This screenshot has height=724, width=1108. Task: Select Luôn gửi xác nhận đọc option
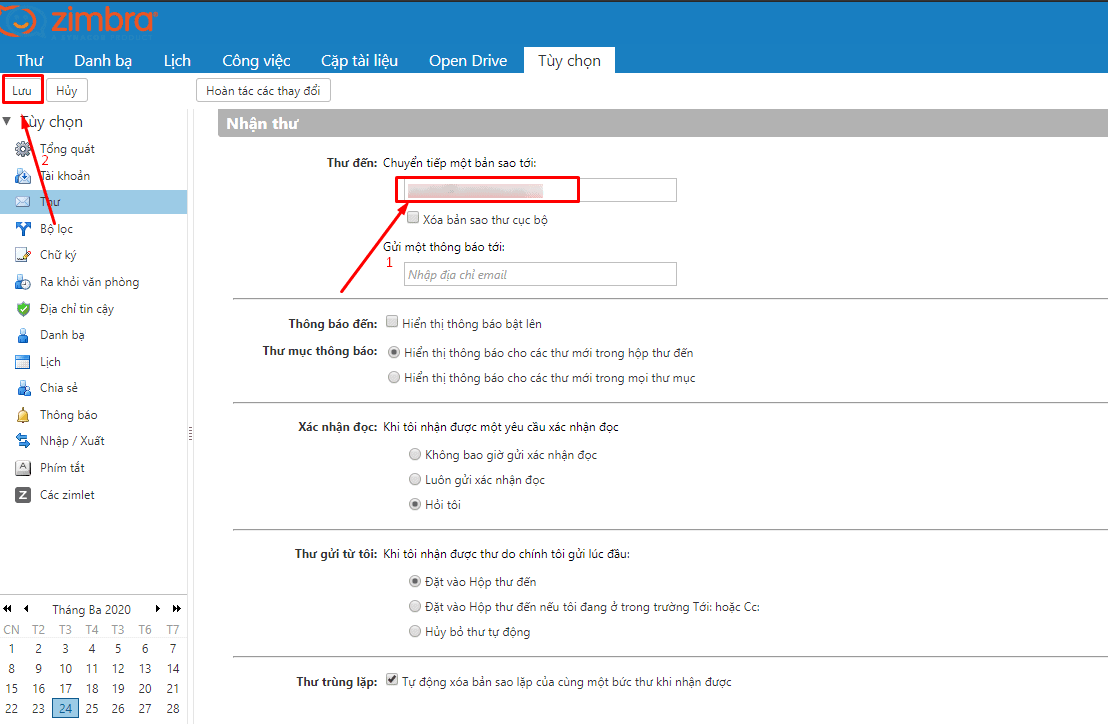pyautogui.click(x=416, y=480)
